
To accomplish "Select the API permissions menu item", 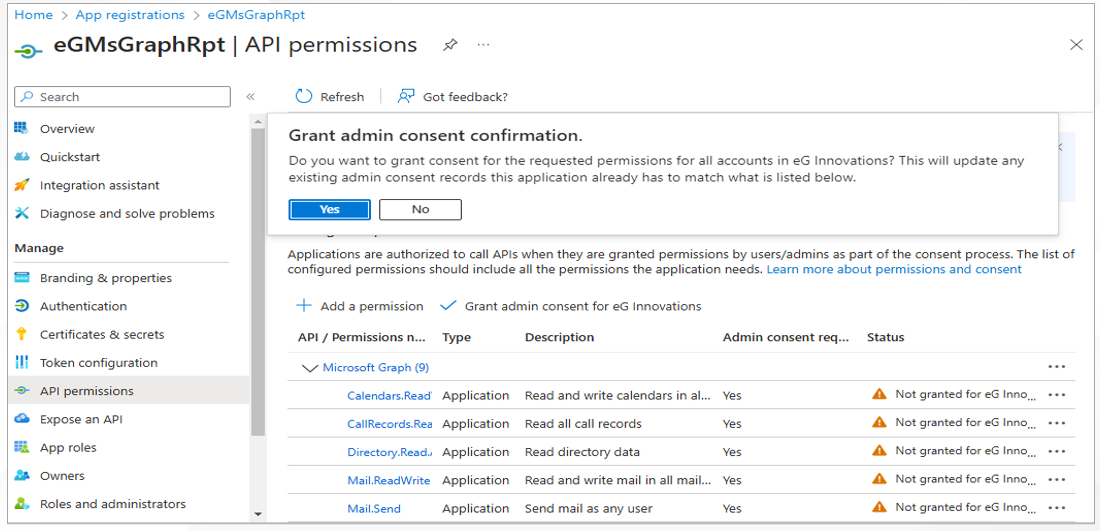I will (x=128, y=391).
